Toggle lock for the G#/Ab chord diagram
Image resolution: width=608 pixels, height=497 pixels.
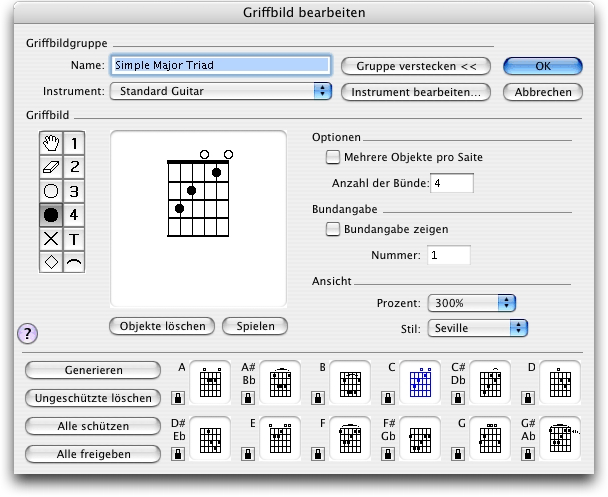[x=528, y=454]
